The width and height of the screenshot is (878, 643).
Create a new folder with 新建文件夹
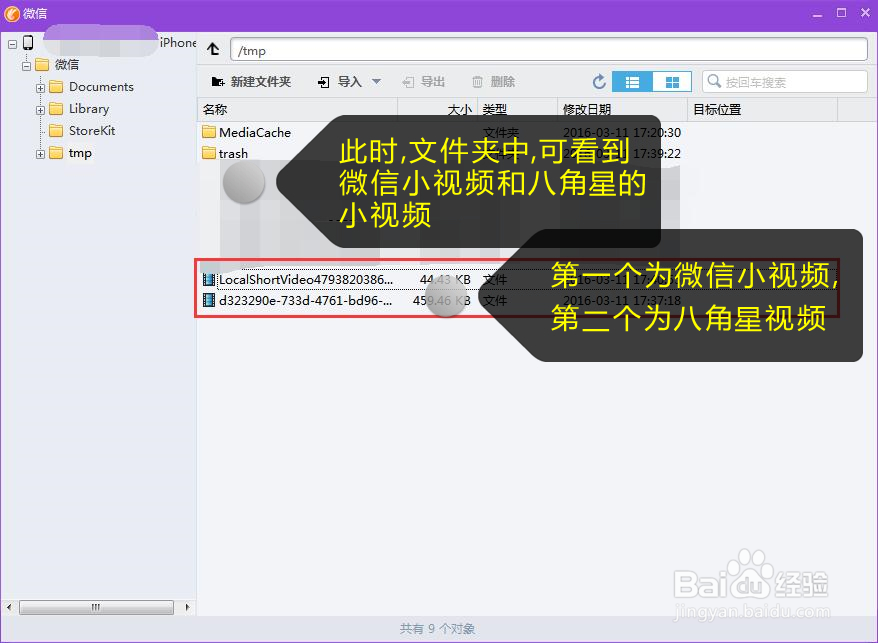[251, 82]
